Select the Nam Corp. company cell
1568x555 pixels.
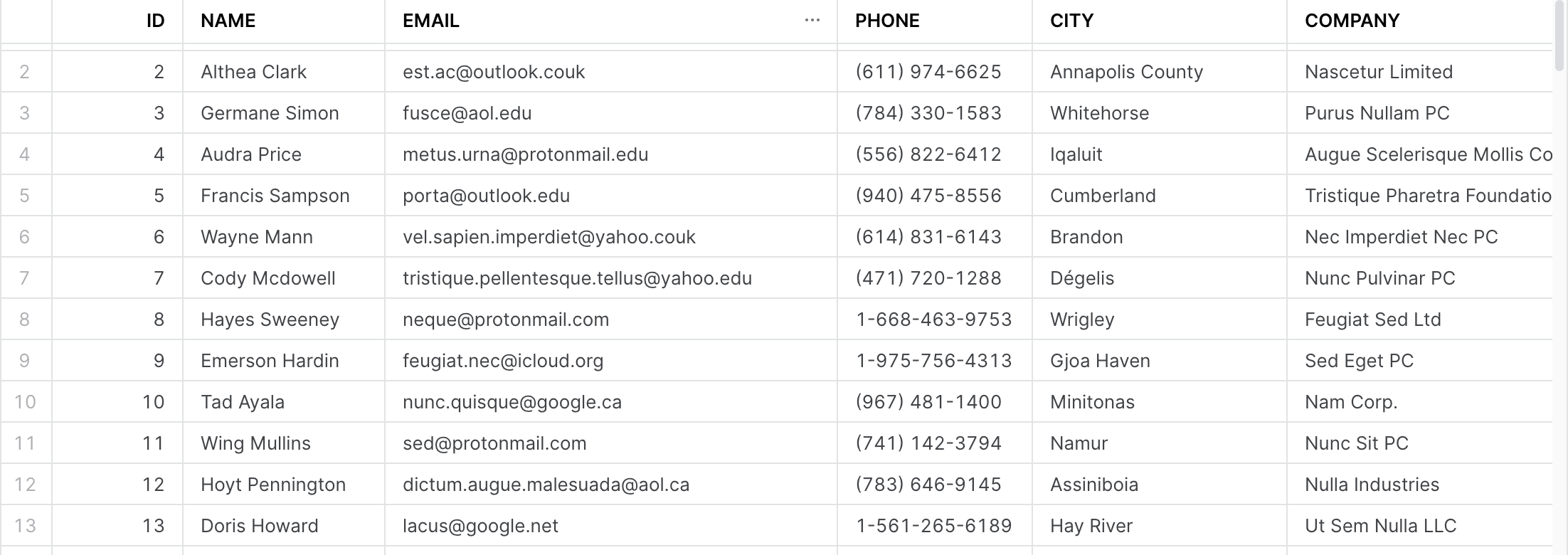(1420, 402)
